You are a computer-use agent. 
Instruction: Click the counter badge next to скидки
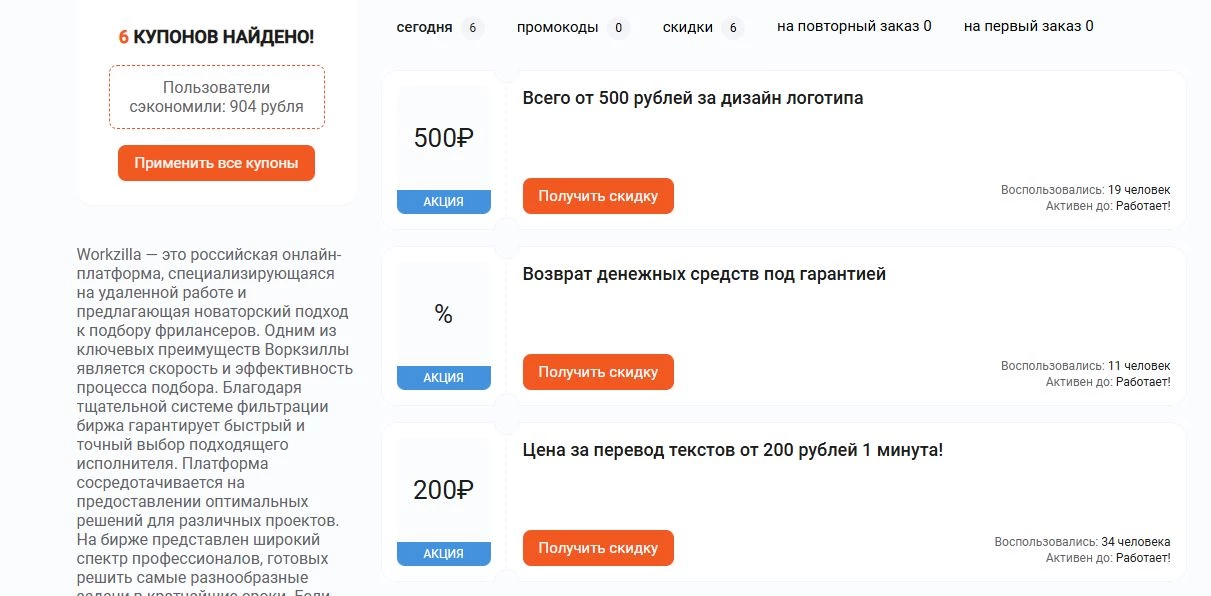[733, 28]
